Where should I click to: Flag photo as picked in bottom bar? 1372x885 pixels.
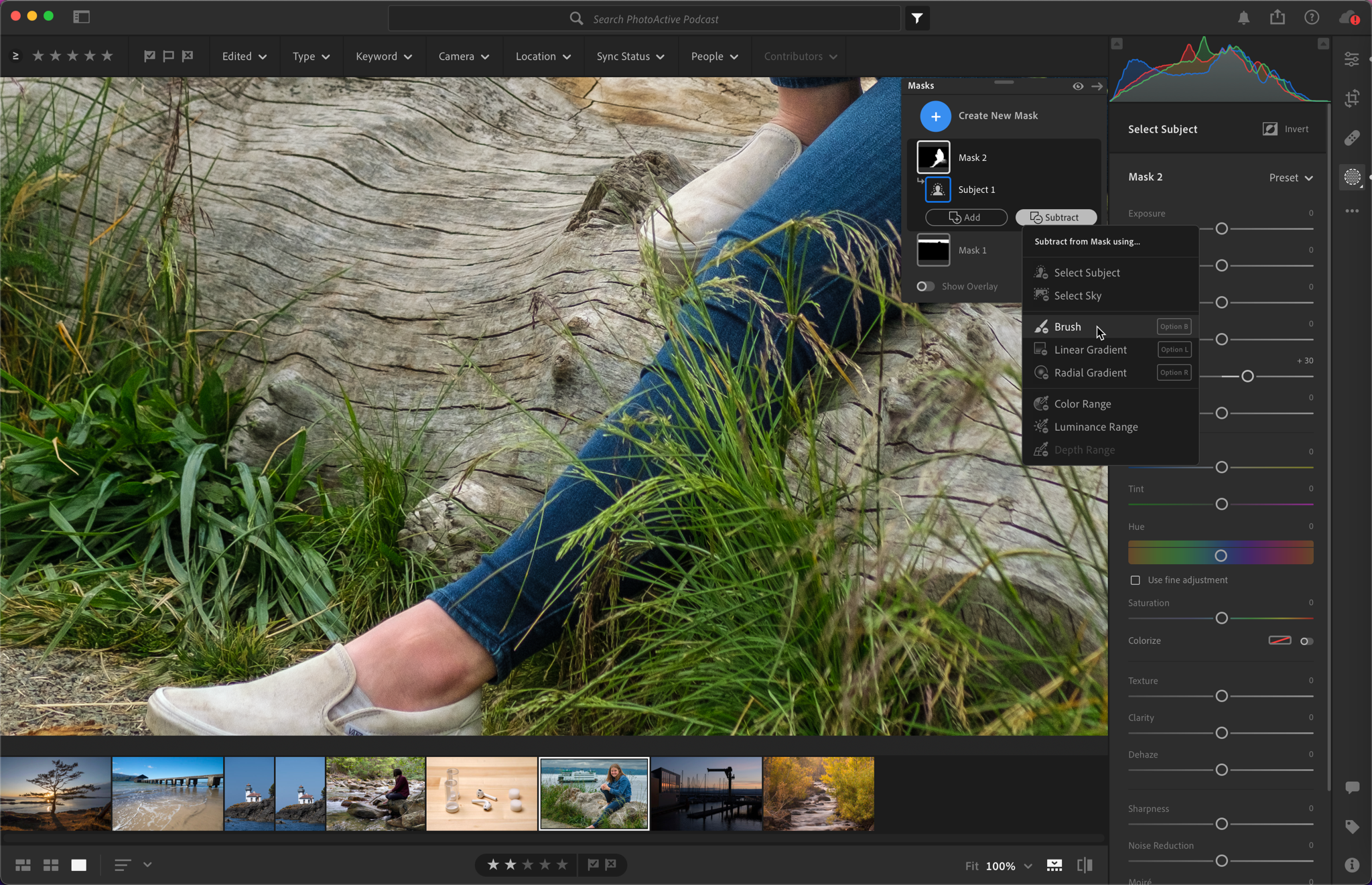[x=593, y=865]
